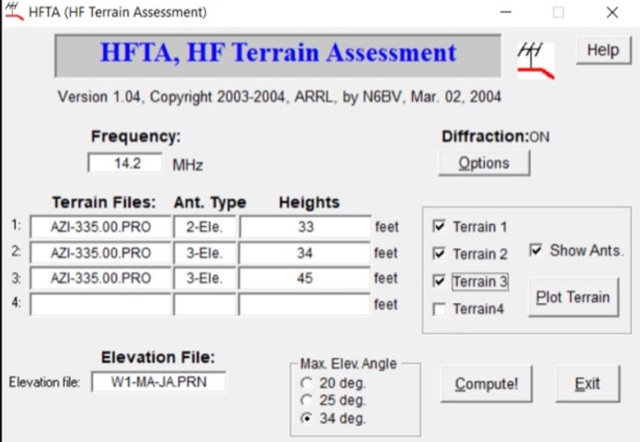Choose the 25 deg. elevation angle option
Image resolution: width=640 pixels, height=442 pixels.
point(306,401)
